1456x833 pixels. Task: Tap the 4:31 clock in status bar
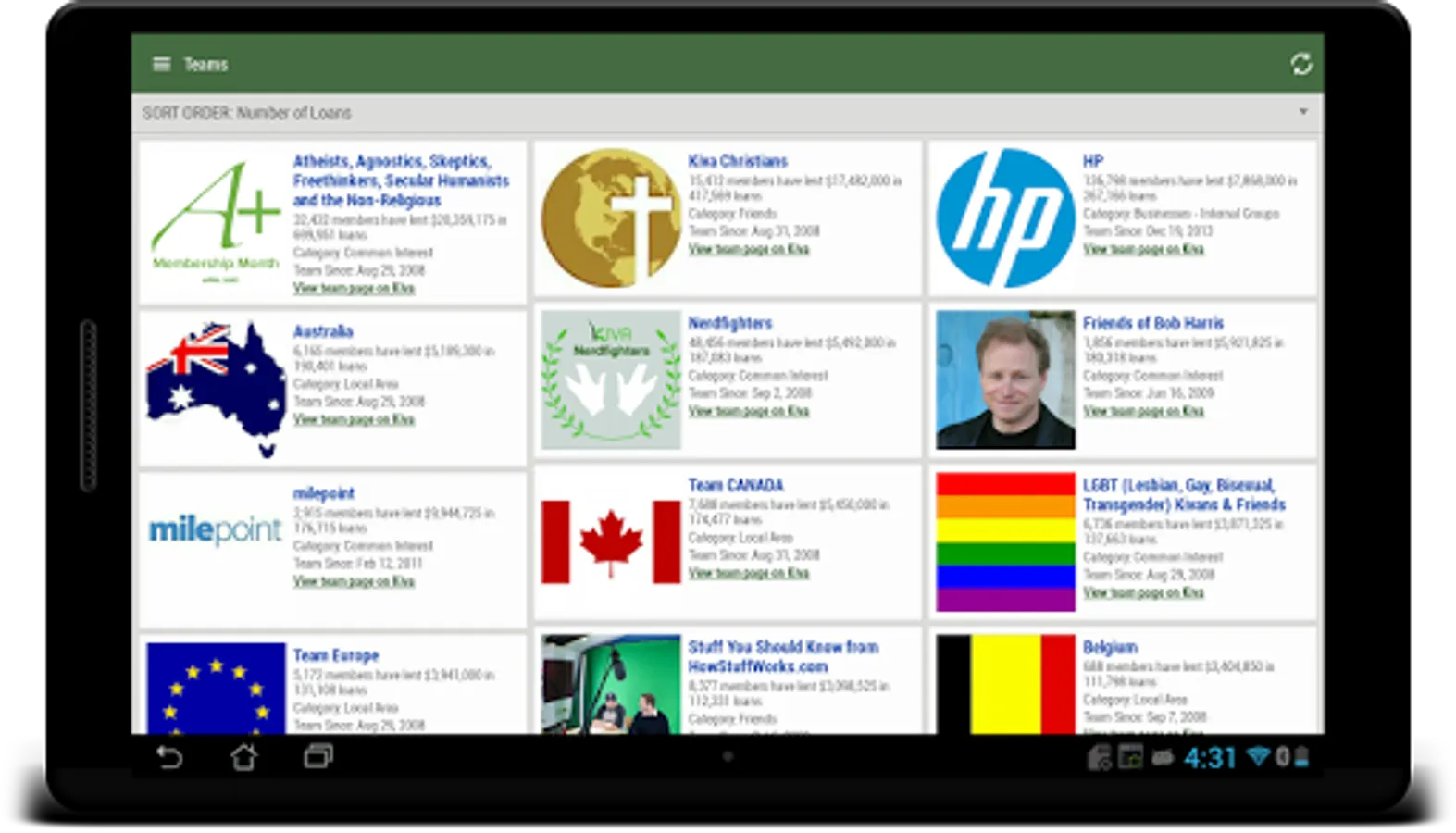[x=1210, y=758]
